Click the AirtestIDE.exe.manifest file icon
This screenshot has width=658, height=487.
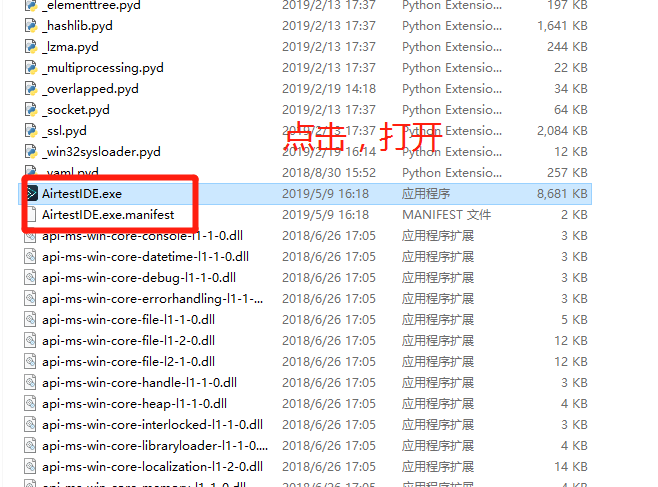32,215
